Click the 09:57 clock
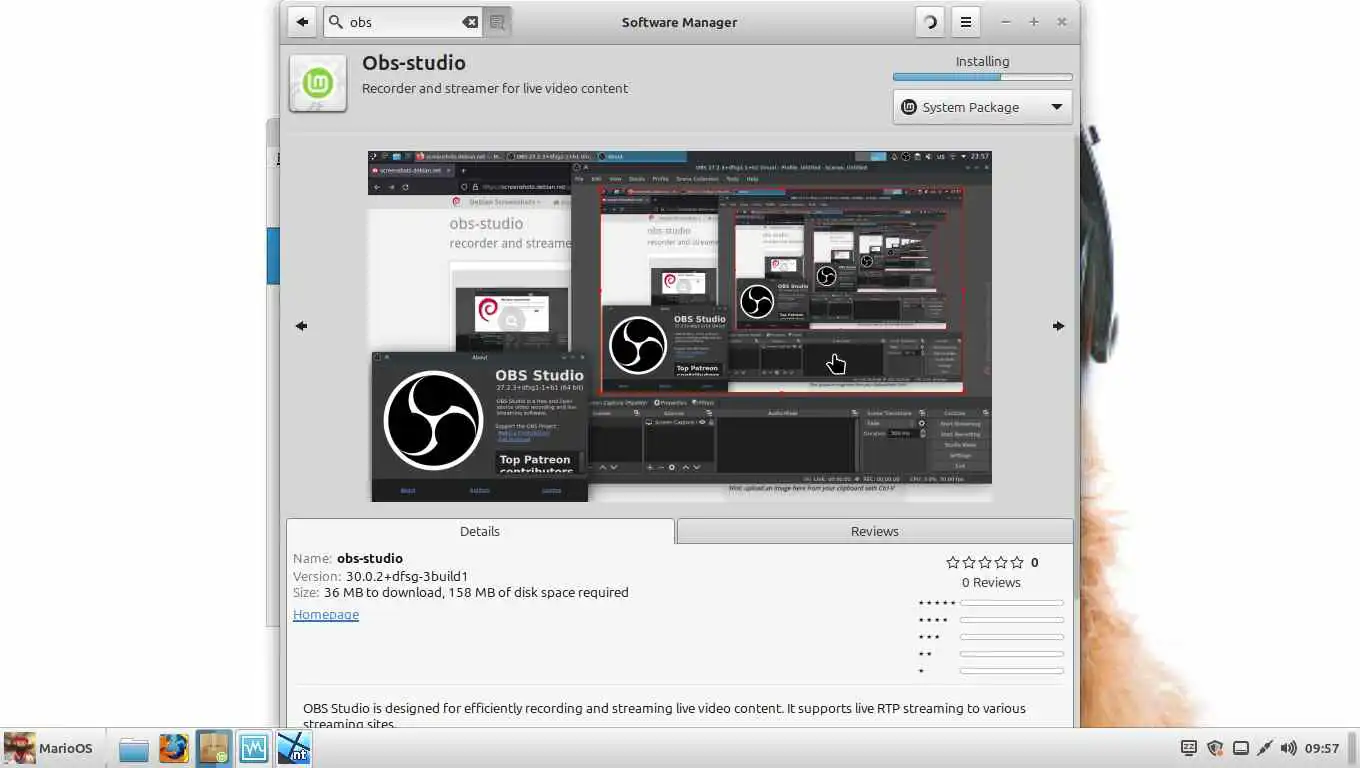1360x768 pixels. [x=1322, y=748]
